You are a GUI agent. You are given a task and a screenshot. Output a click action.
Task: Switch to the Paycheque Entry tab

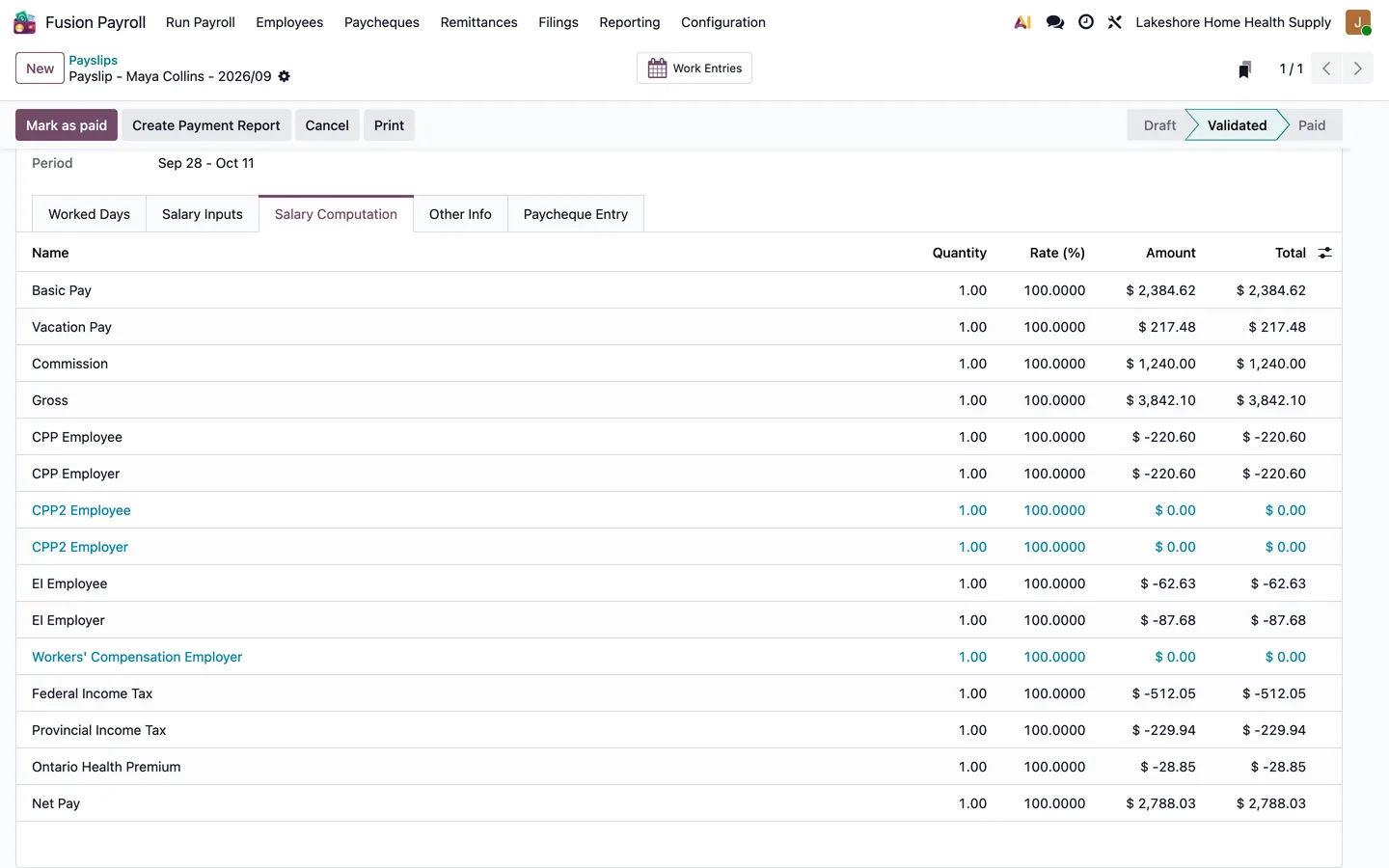(x=576, y=214)
